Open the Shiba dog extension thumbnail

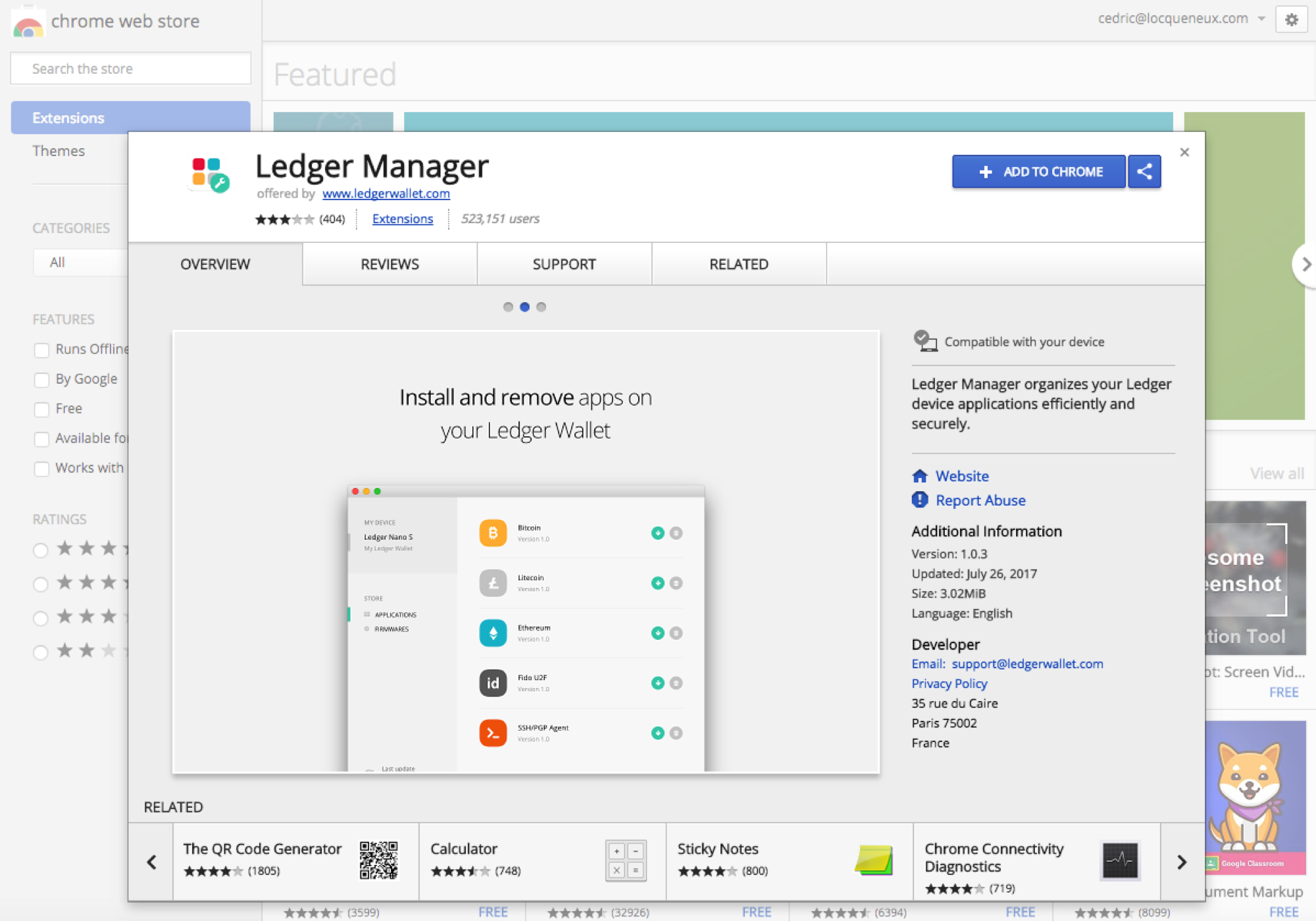pyautogui.click(x=1255, y=797)
